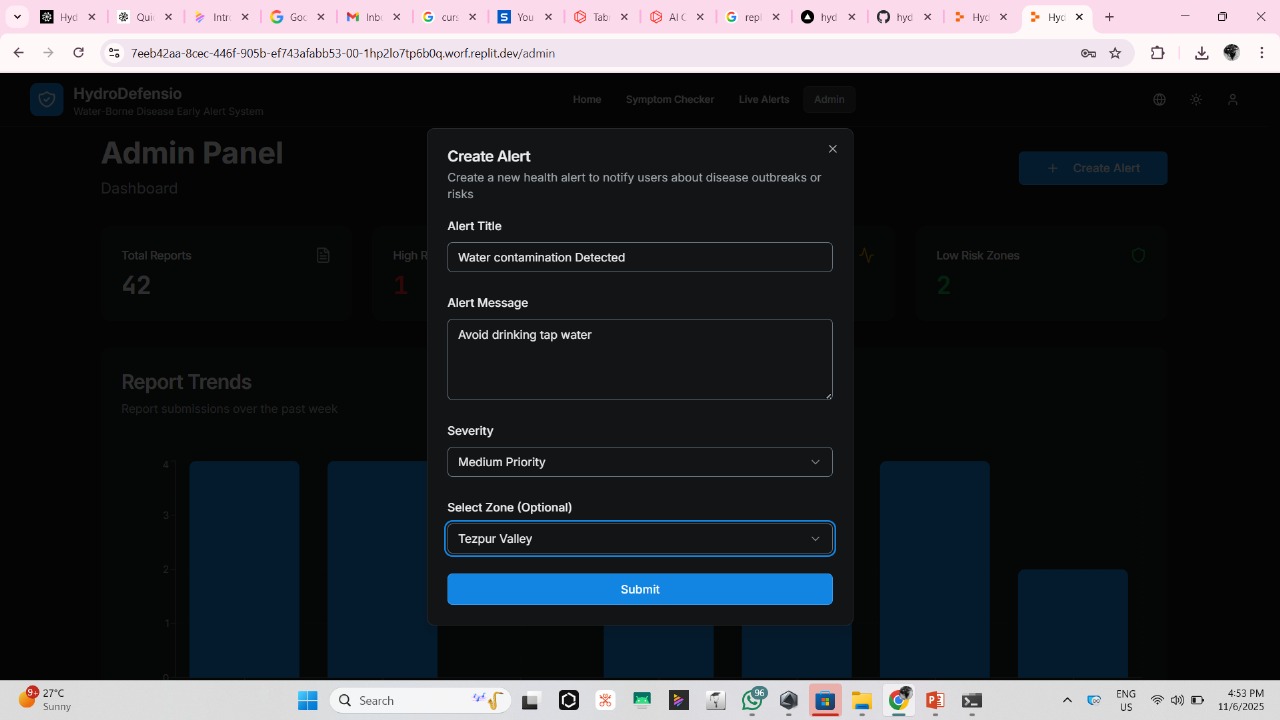Open the language globe icon

tap(1159, 100)
